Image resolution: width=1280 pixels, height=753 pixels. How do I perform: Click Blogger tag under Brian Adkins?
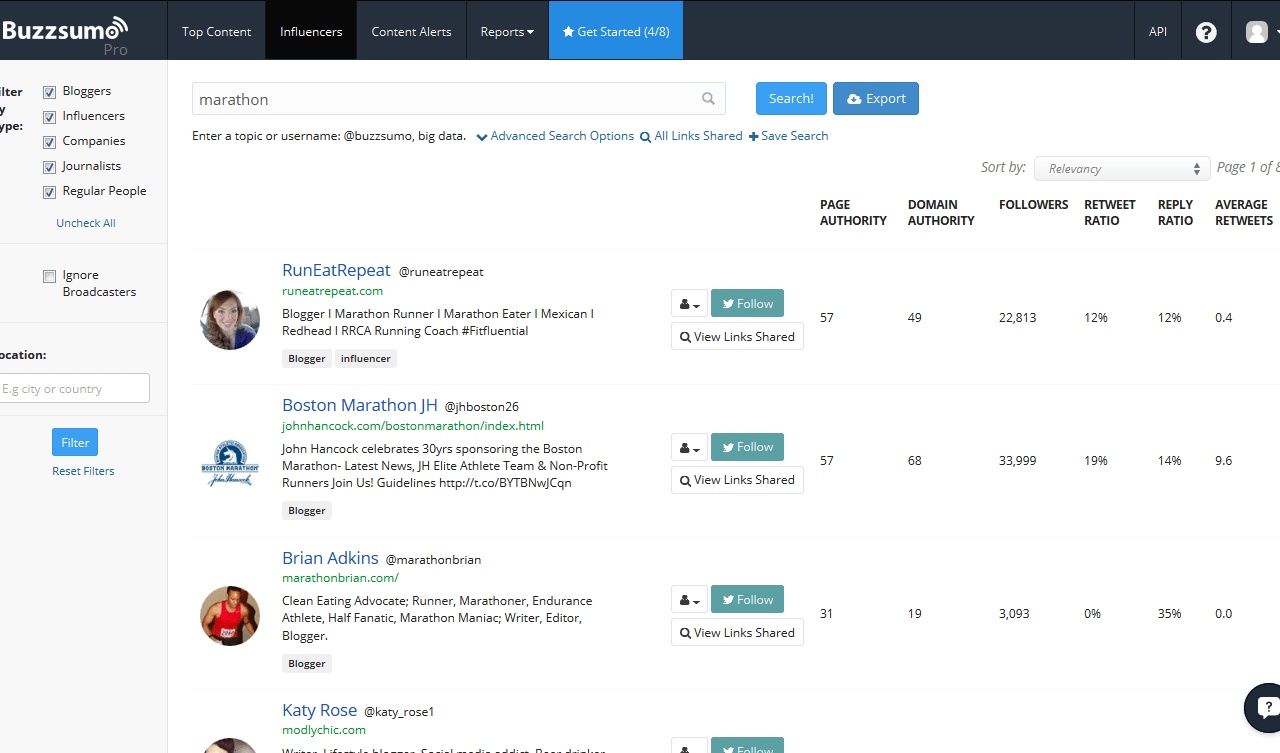click(307, 663)
